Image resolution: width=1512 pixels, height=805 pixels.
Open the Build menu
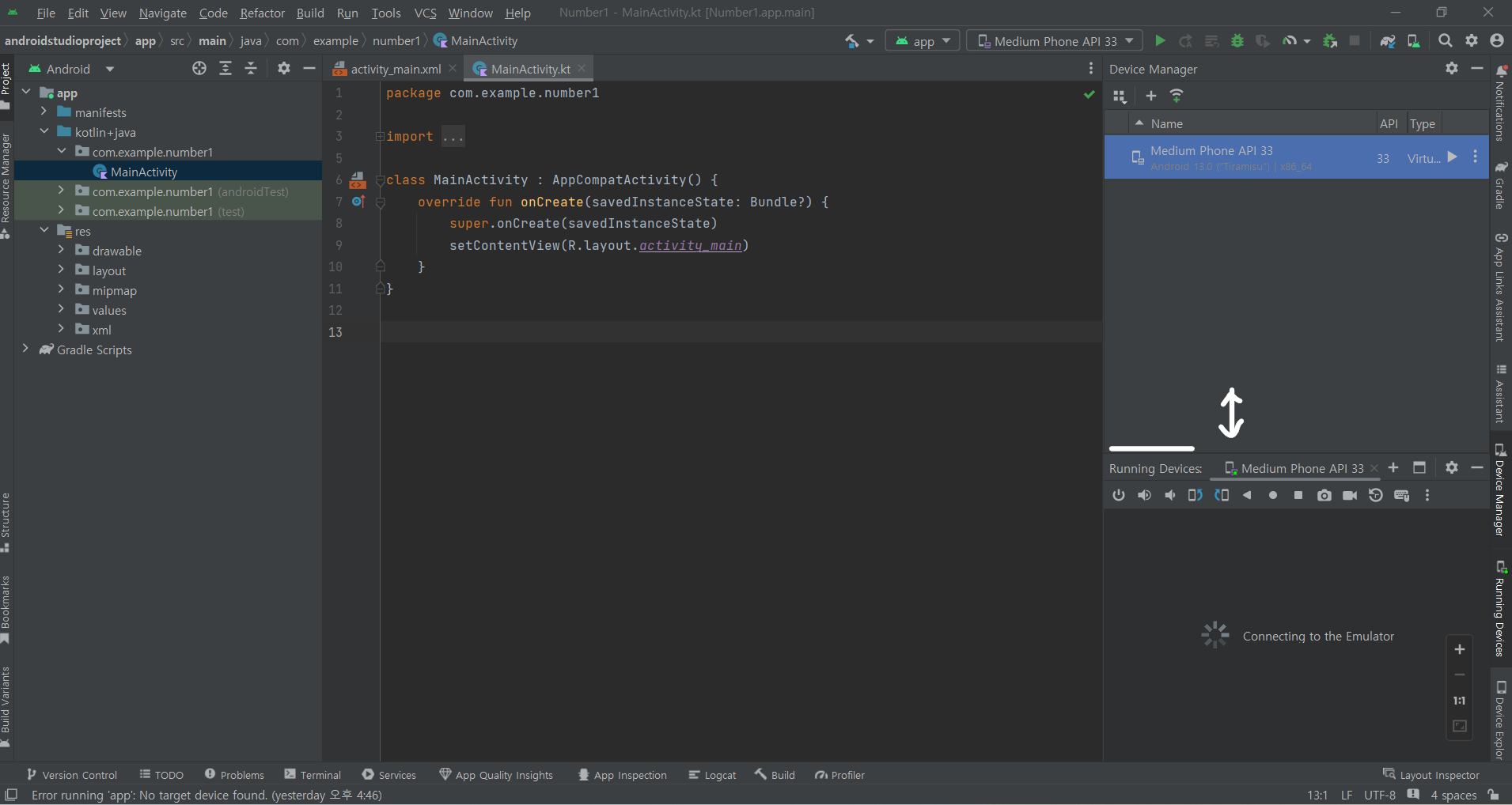pyautogui.click(x=310, y=13)
